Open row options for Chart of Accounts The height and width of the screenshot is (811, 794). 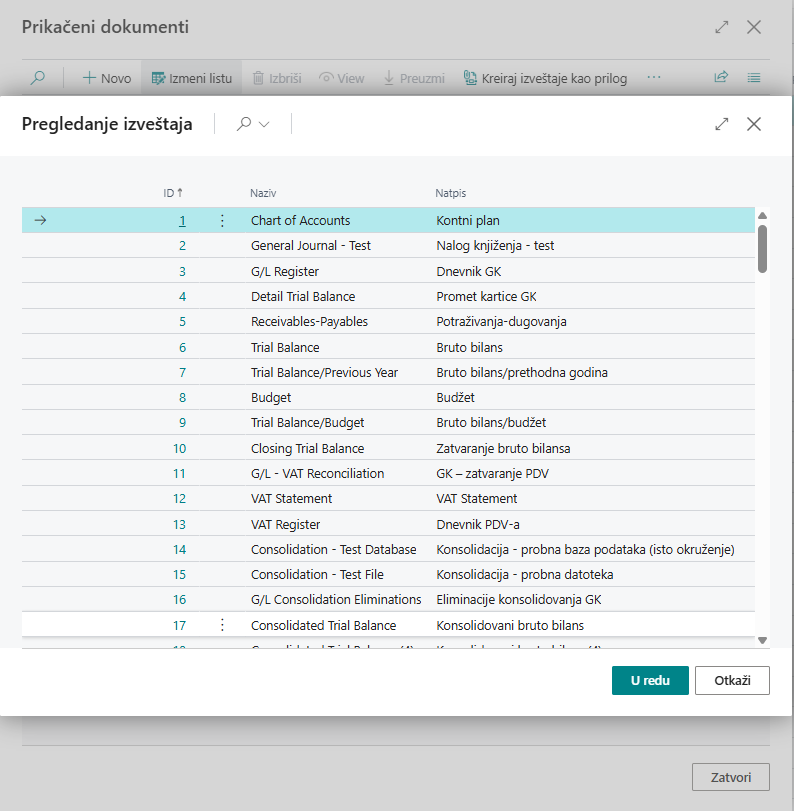(x=222, y=220)
